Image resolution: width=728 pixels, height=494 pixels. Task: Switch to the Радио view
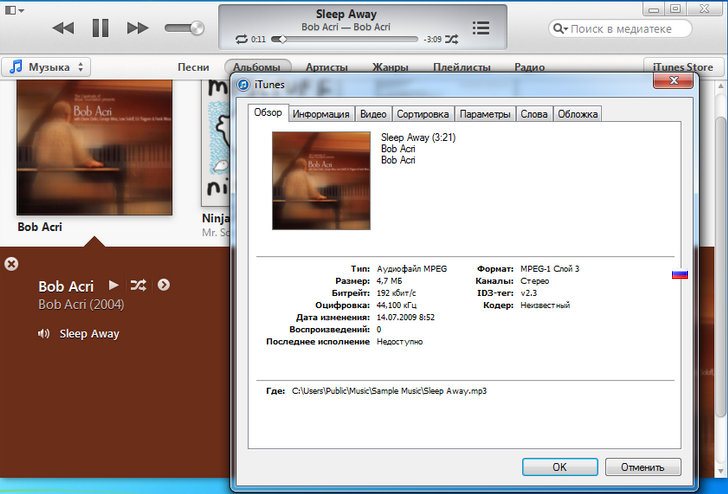click(529, 67)
